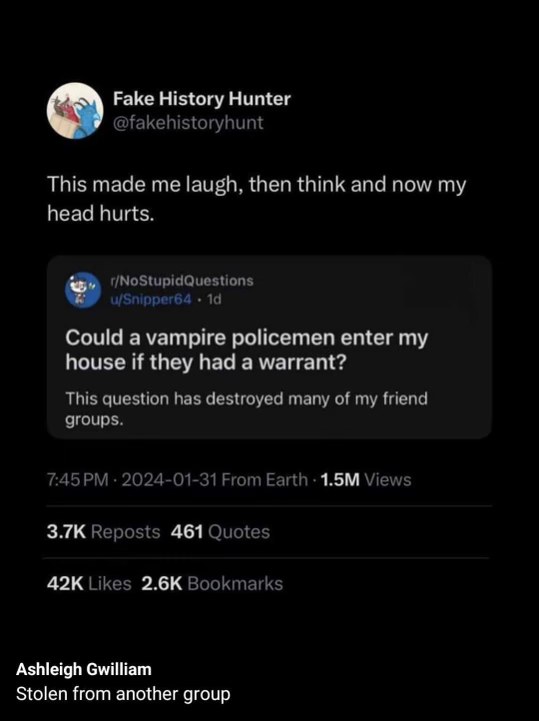Click the 2024-01-31 From Earth date

[x=214, y=480]
